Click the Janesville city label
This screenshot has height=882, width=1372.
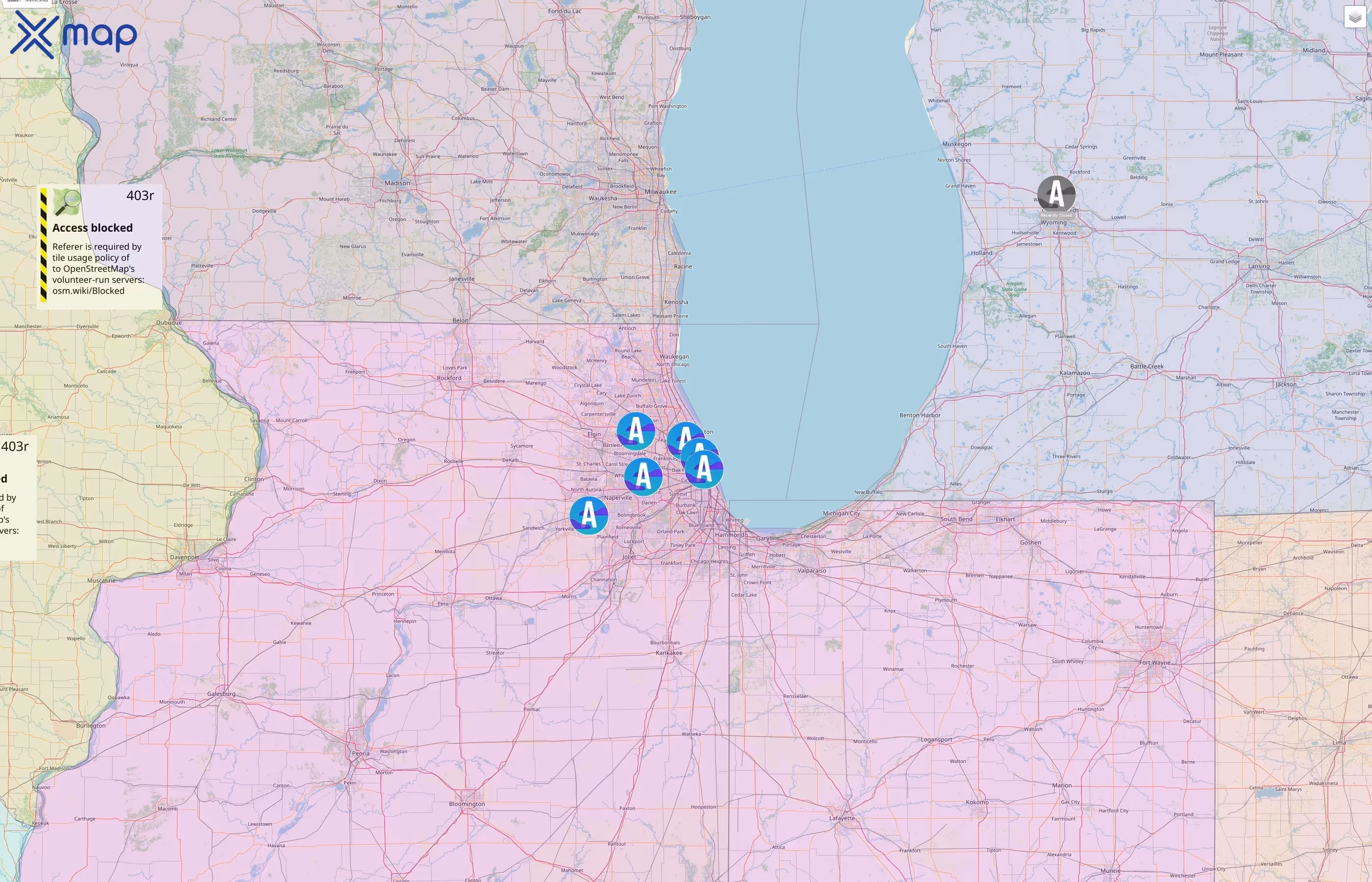coord(462,279)
